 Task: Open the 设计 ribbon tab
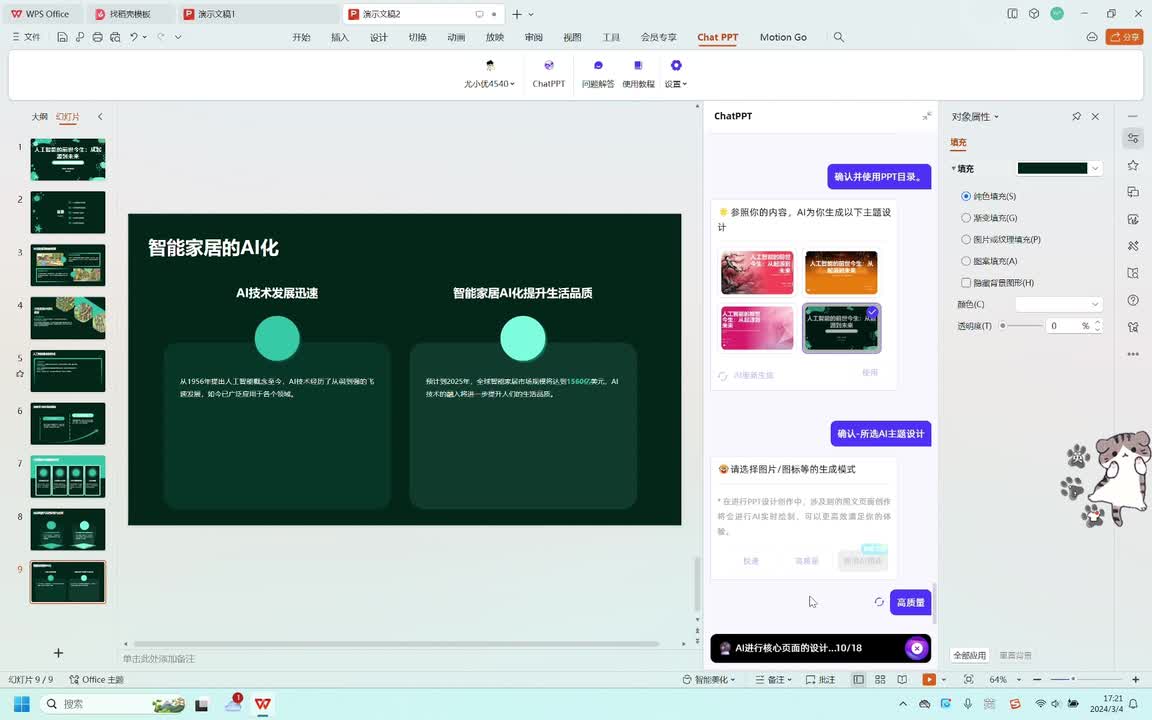pos(379,37)
